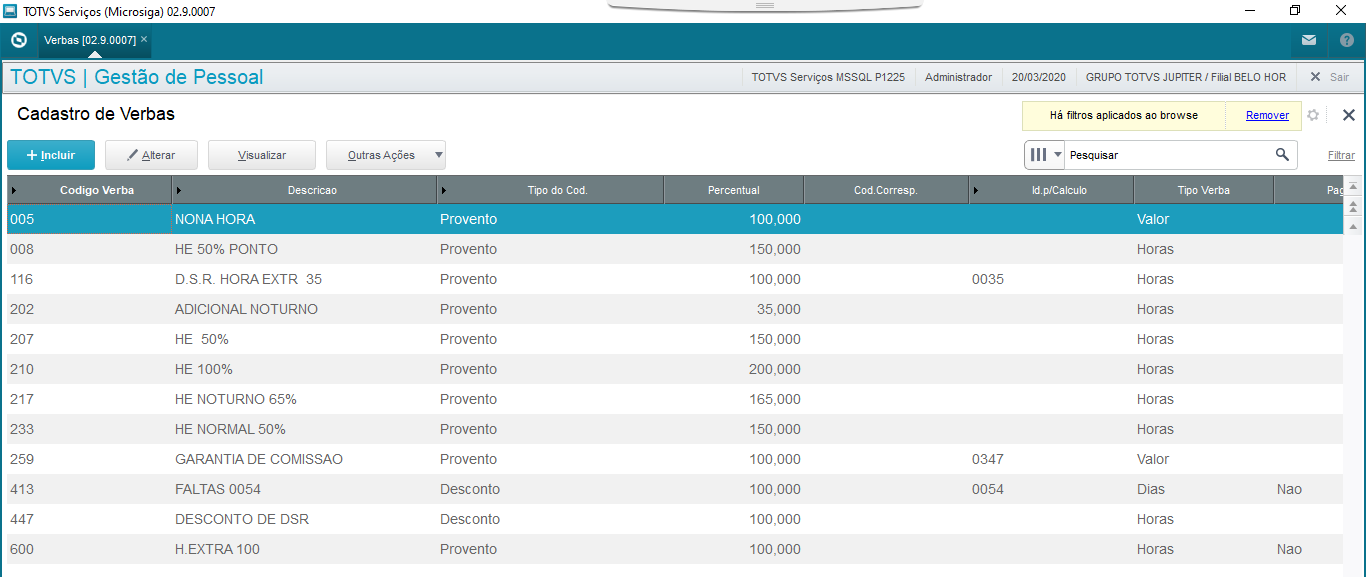Click the GRUPO TOTVS JUPITER filial label
The height and width of the screenshot is (577, 1366).
(1185, 77)
